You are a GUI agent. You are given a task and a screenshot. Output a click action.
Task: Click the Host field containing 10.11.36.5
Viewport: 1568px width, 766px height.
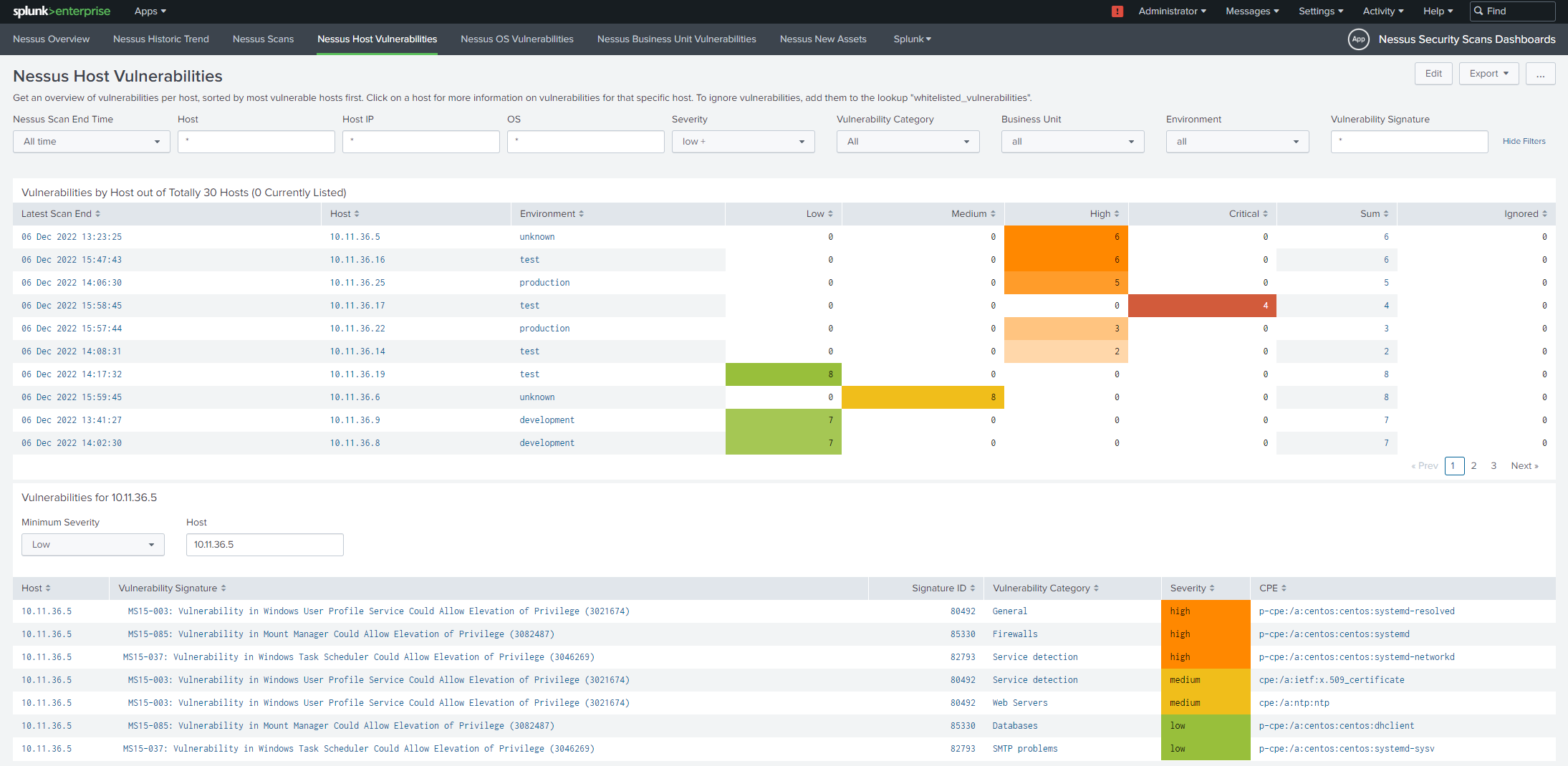pyautogui.click(x=265, y=545)
